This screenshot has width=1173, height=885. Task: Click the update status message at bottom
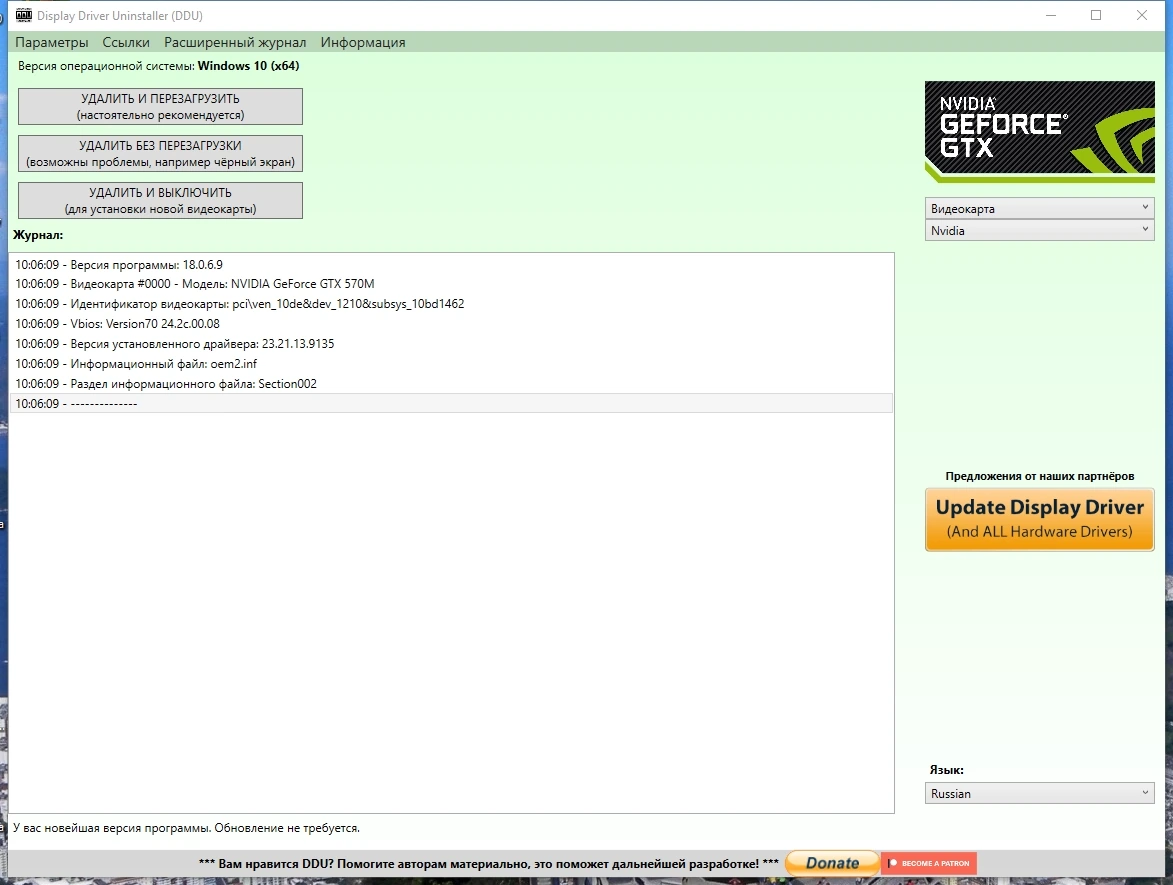tap(186, 828)
